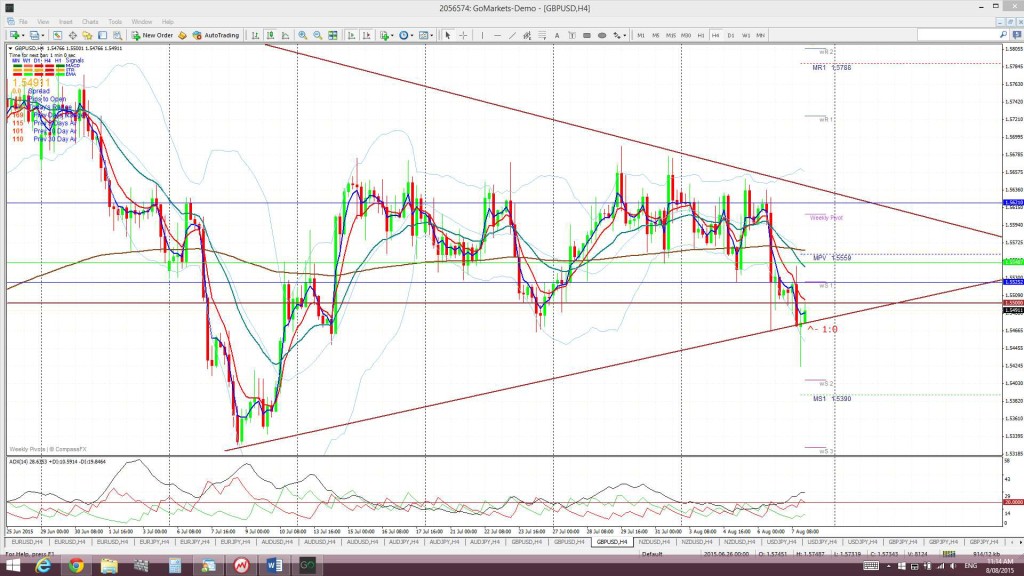
Task: Switch timeframe to MN
Action: (x=761, y=35)
